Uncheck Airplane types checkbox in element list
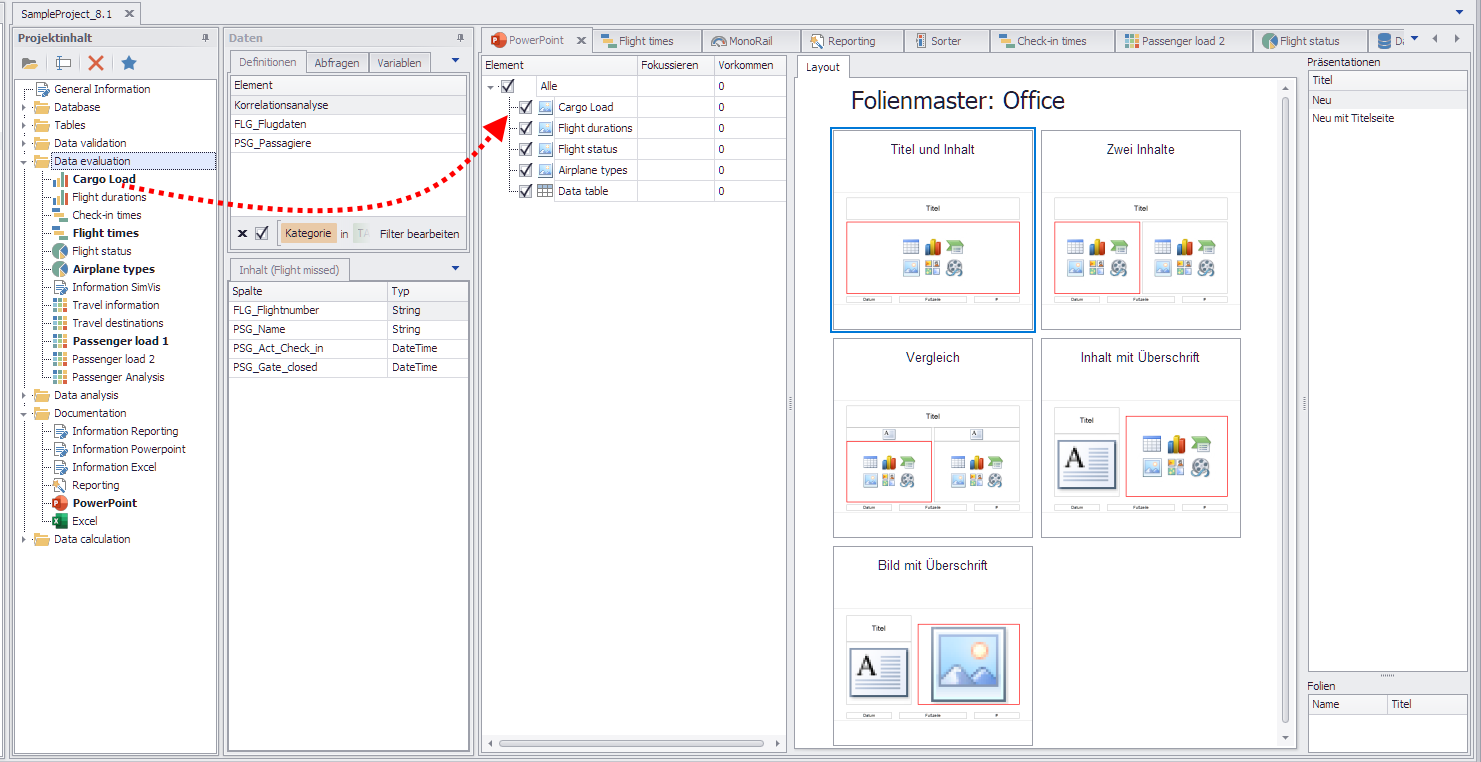This screenshot has height=762, width=1481. coord(526,170)
